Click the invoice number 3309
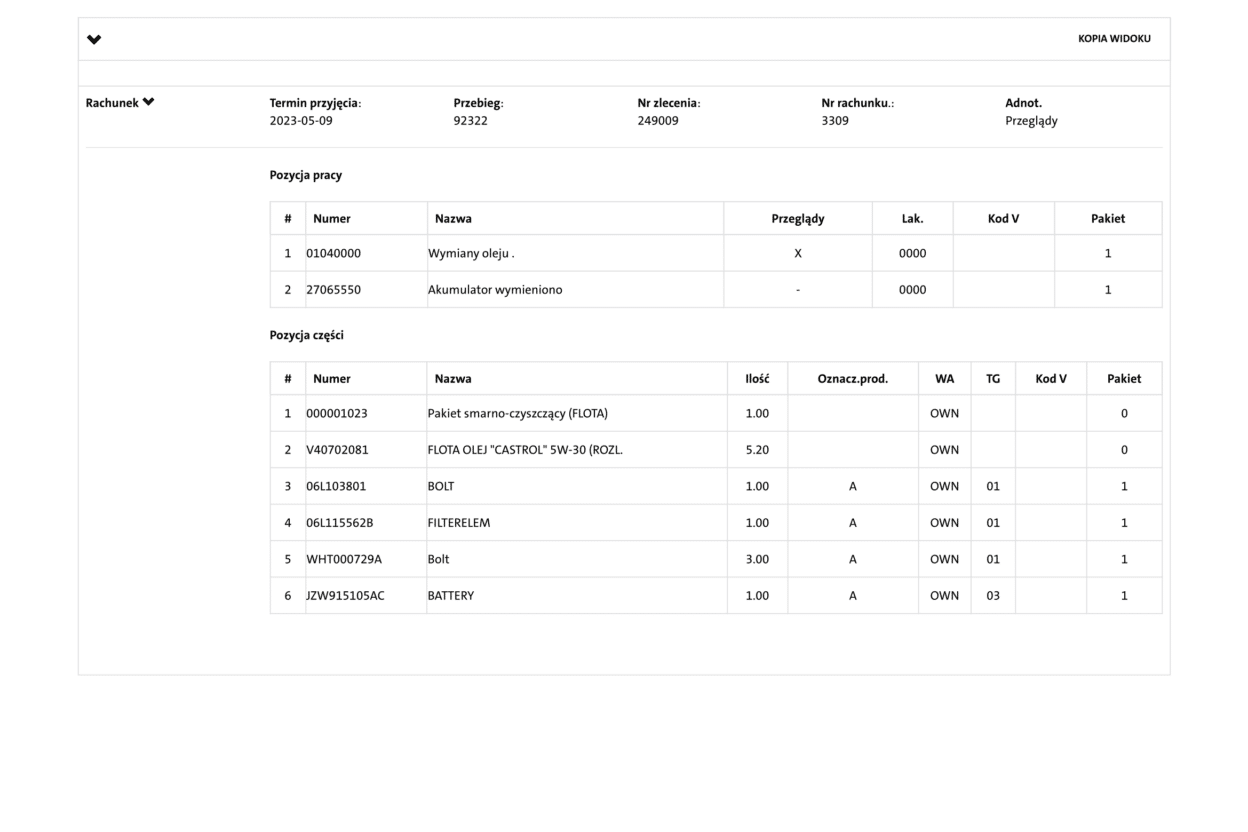This screenshot has width=1248, height=832. click(835, 121)
